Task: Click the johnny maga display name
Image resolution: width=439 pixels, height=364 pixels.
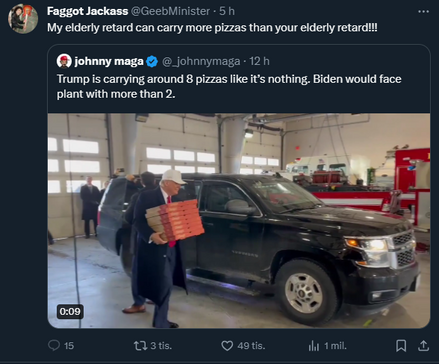Action: pyautogui.click(x=109, y=61)
